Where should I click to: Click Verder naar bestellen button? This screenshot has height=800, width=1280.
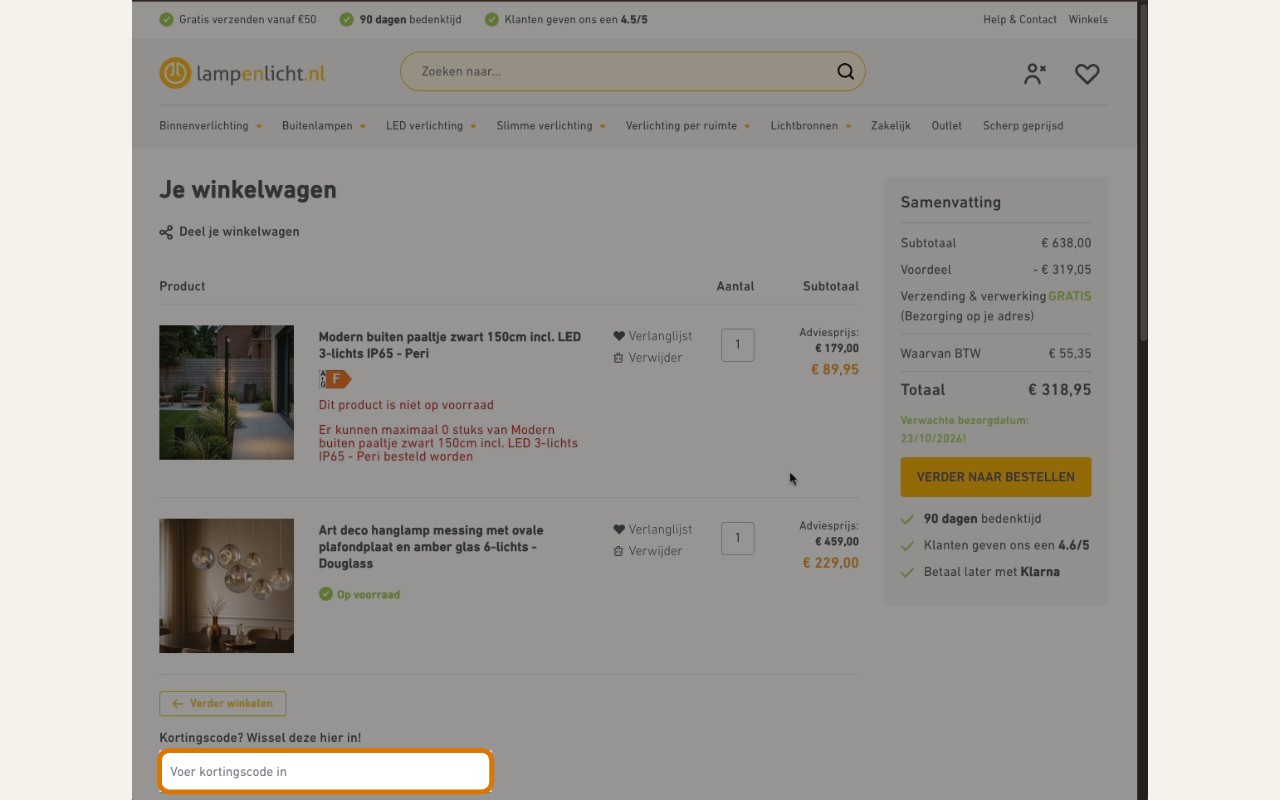tap(996, 477)
